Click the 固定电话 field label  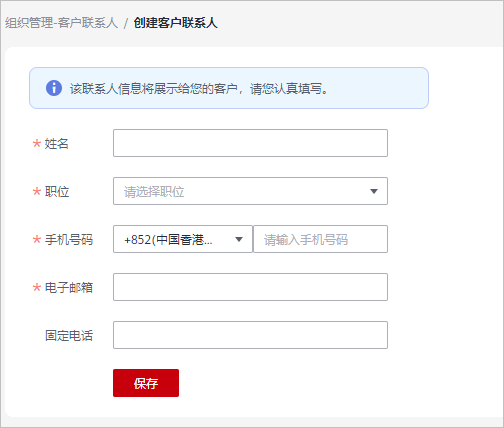tap(69, 336)
